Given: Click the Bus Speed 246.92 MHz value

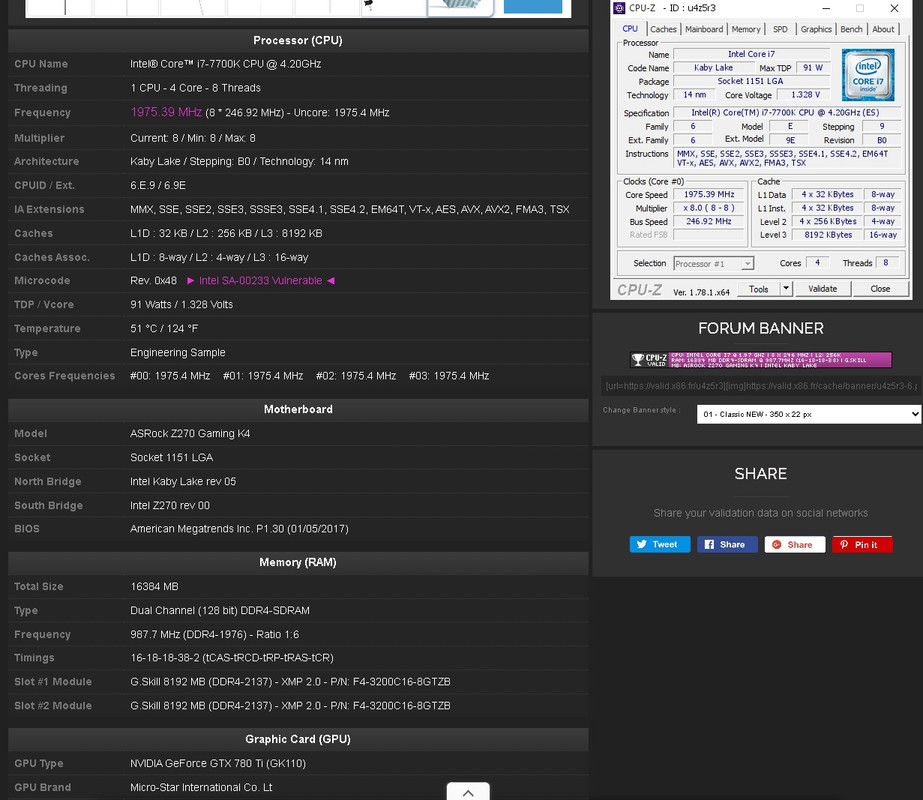Looking at the screenshot, I should (709, 221).
